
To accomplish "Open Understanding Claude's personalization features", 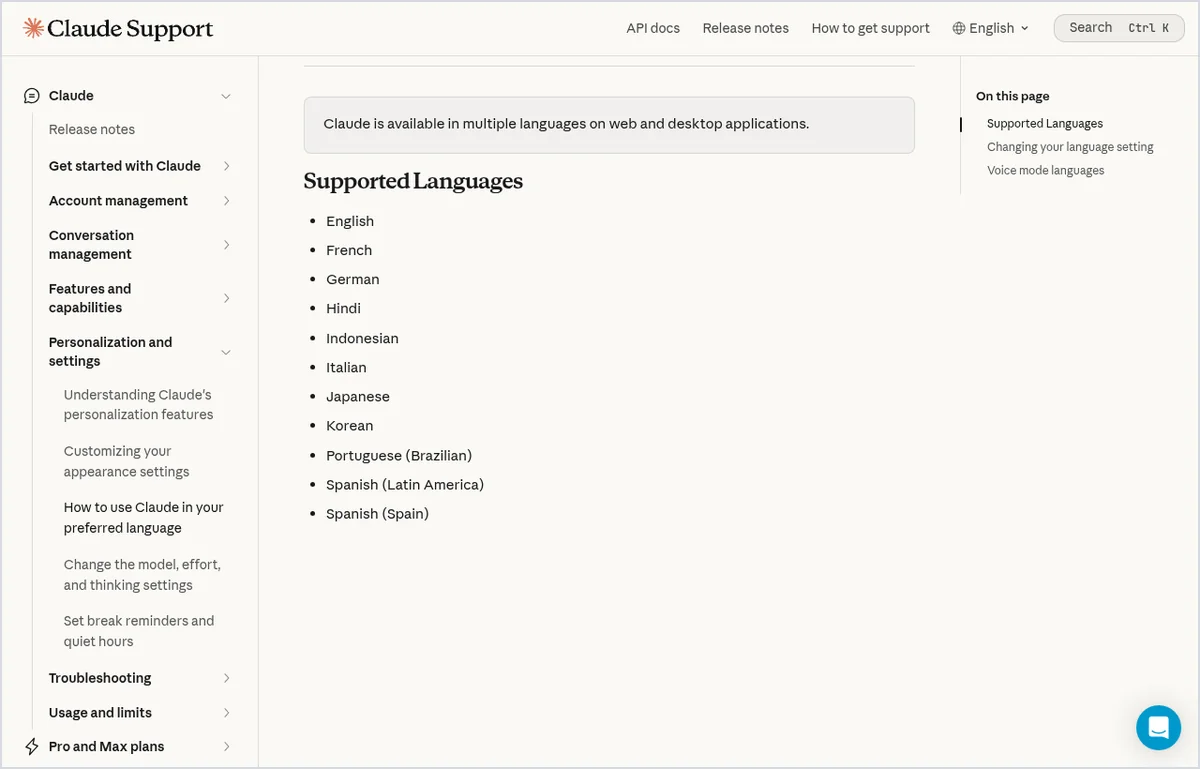I will (x=139, y=405).
